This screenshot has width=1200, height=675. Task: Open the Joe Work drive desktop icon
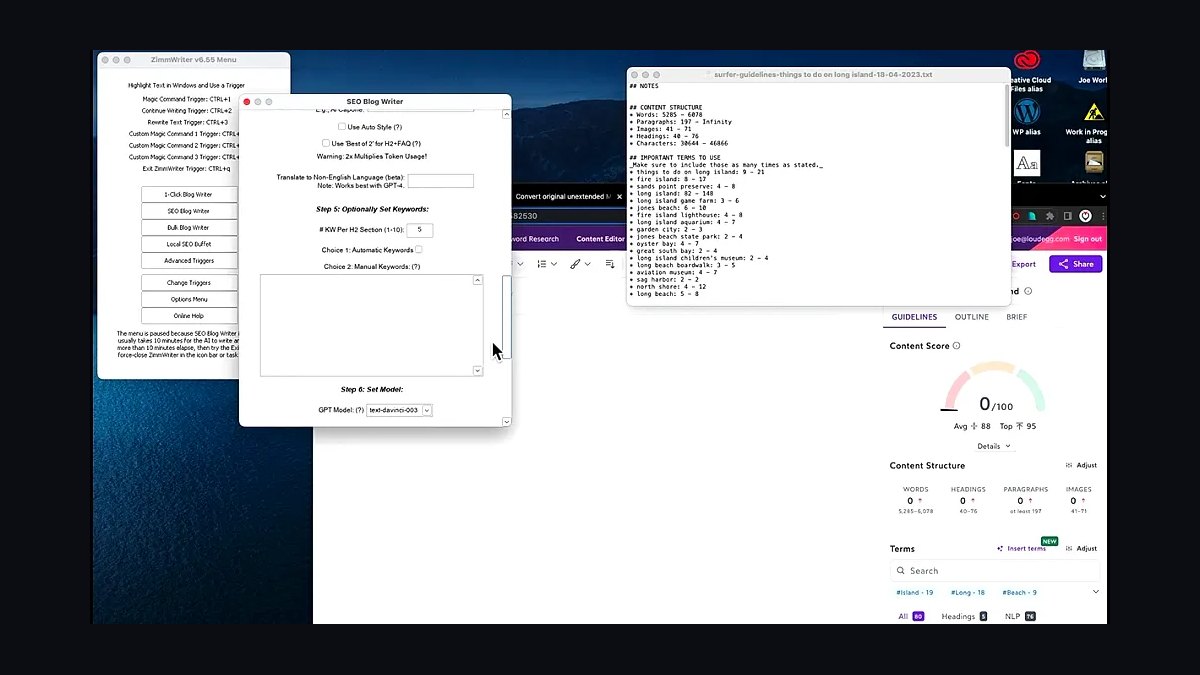[x=1094, y=61]
